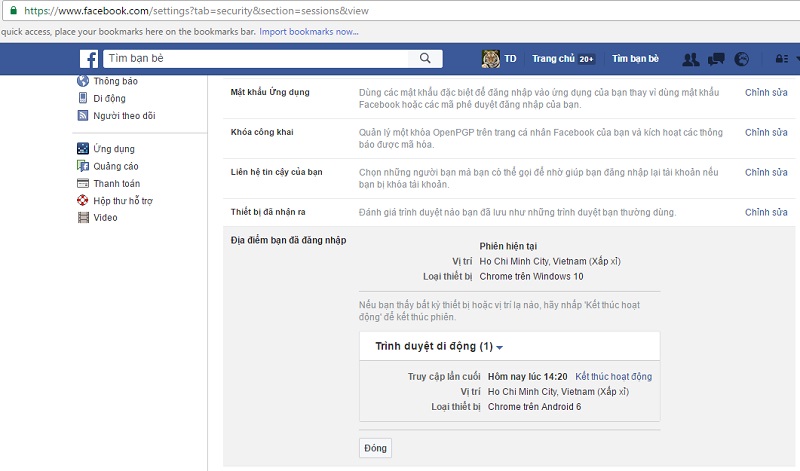The width and height of the screenshot is (800, 471).
Task: Open Thông báo settings section
Action: (115, 81)
